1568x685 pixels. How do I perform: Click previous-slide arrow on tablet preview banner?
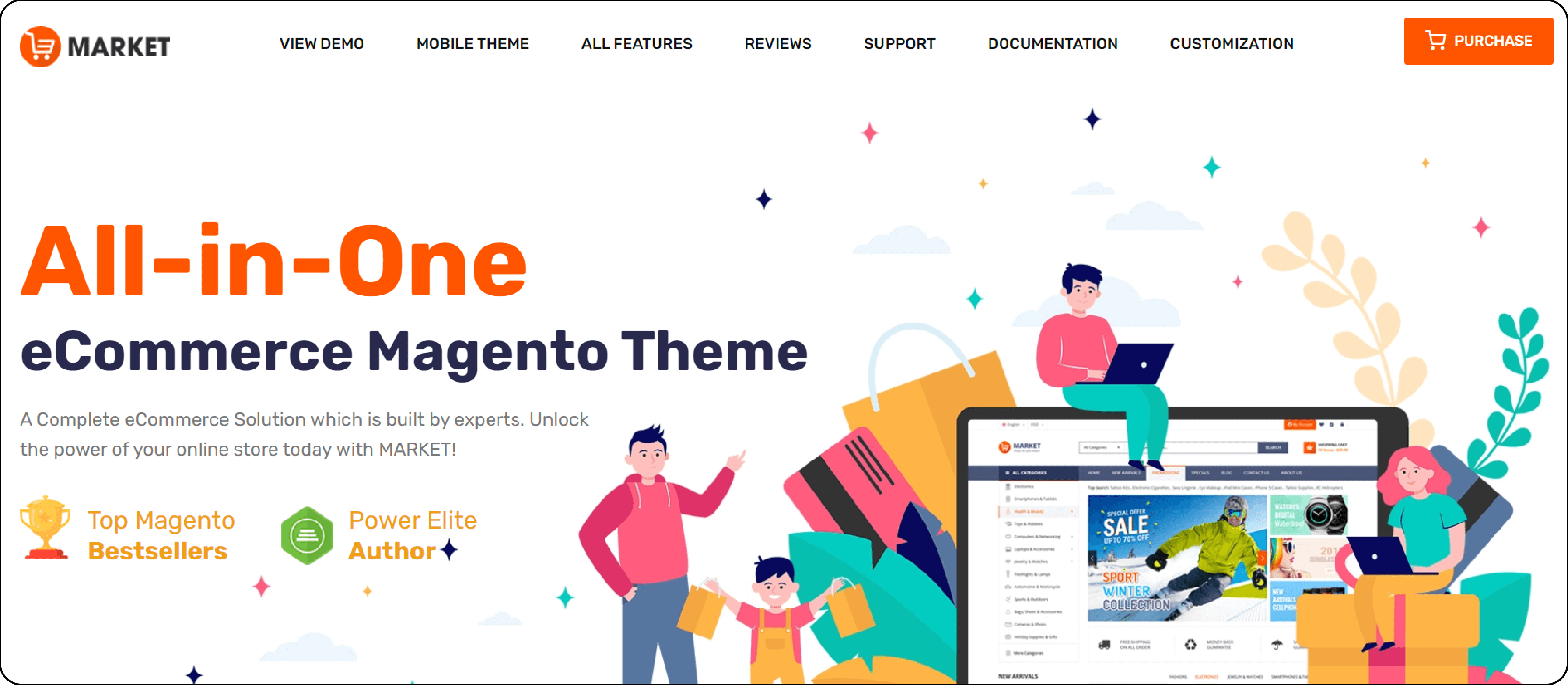(1092, 558)
